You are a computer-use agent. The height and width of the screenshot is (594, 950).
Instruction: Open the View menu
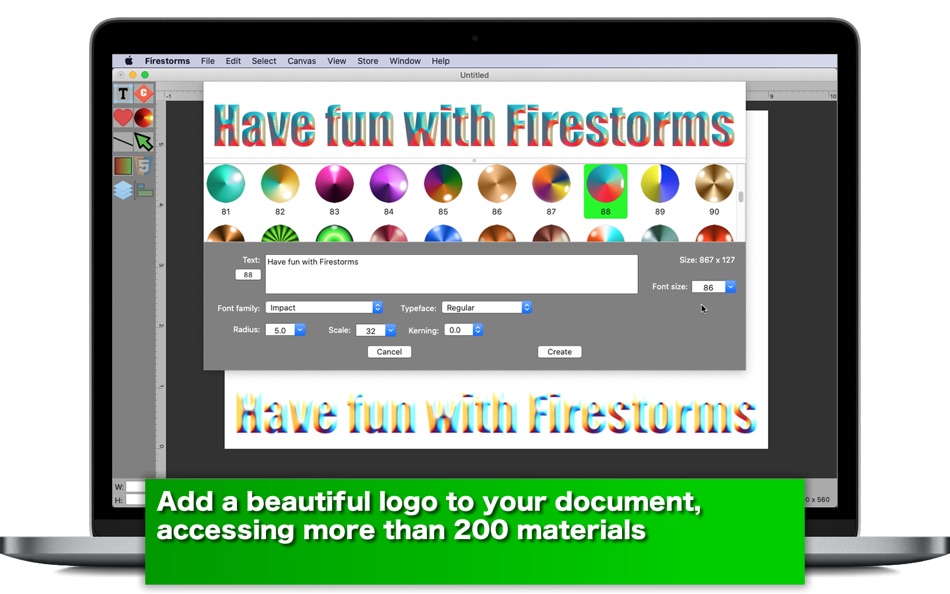click(337, 61)
